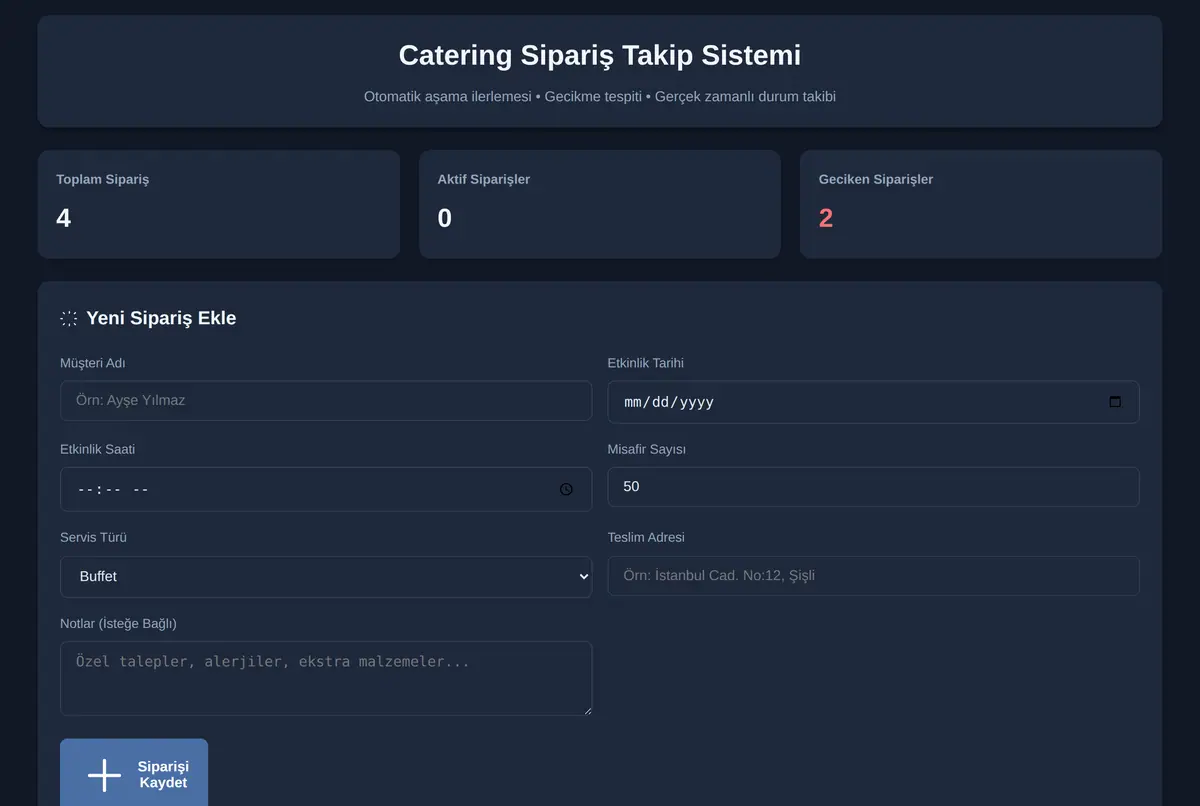Click the plus icon on Siparişi Kaydet
The image size is (1200, 806).
104,775
